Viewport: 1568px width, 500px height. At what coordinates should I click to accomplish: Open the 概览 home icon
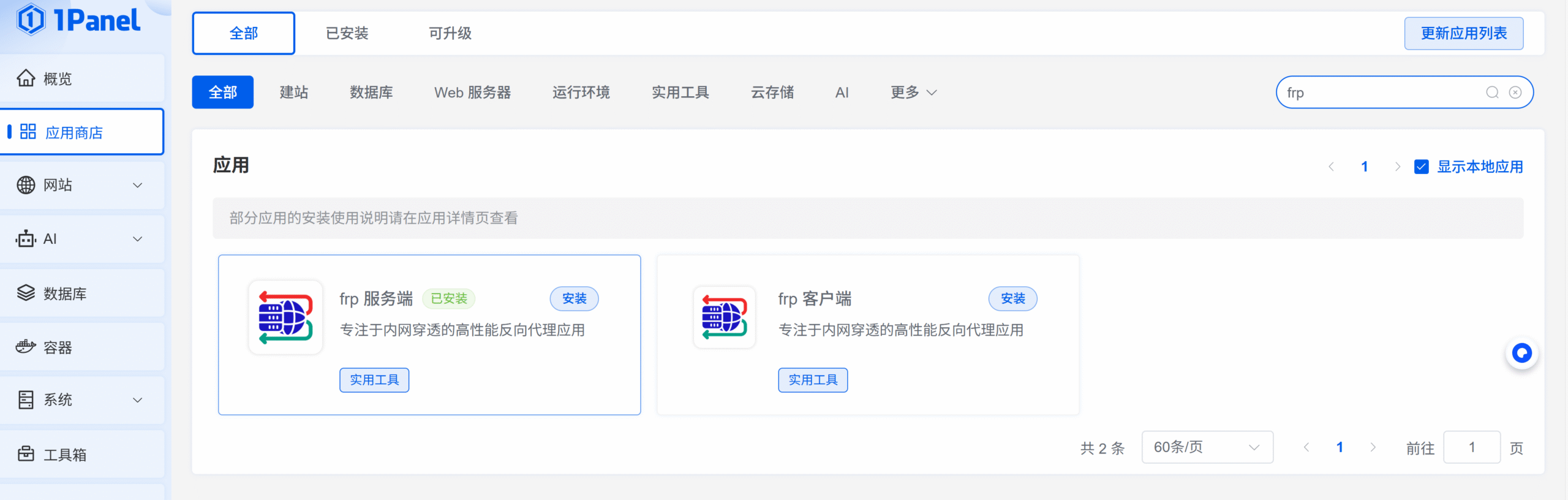click(26, 78)
